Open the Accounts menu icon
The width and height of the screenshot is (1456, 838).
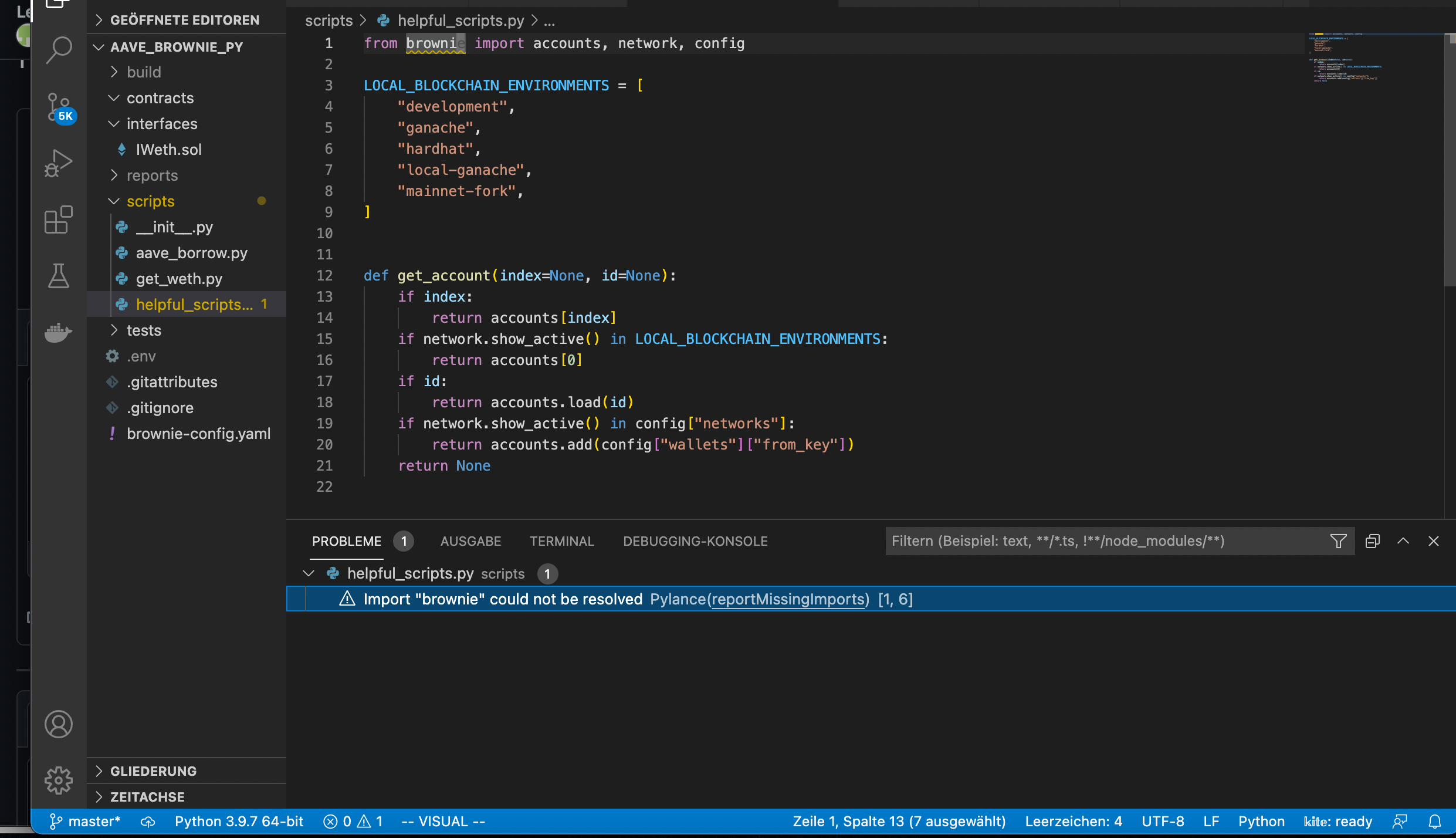[x=59, y=724]
